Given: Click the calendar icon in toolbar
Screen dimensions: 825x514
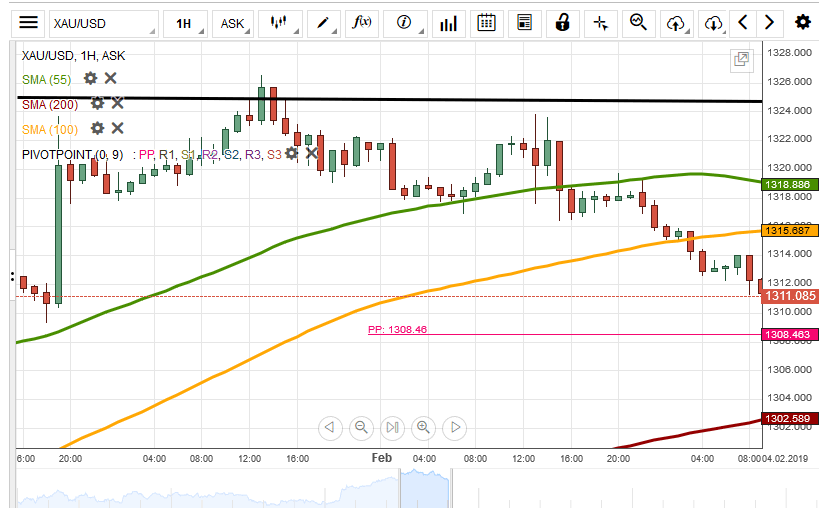Looking at the screenshot, I should [486, 22].
